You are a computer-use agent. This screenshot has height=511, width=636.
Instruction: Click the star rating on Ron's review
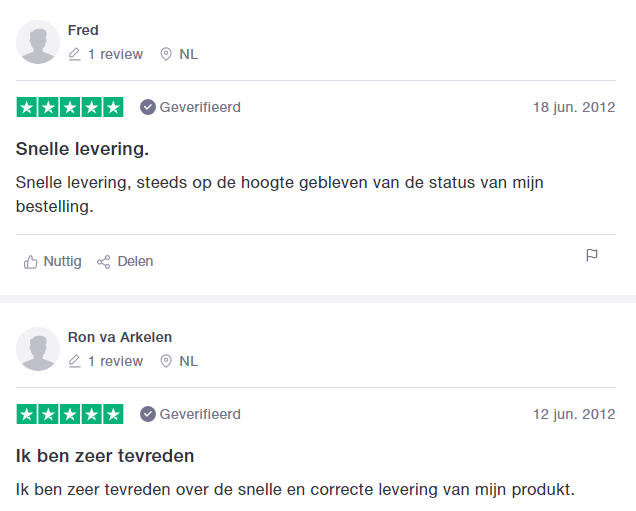click(70, 414)
